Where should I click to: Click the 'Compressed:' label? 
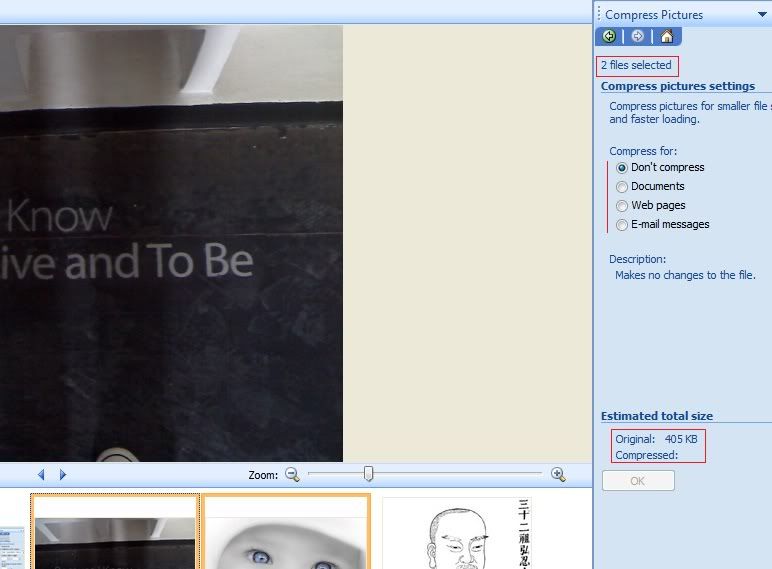[646, 455]
